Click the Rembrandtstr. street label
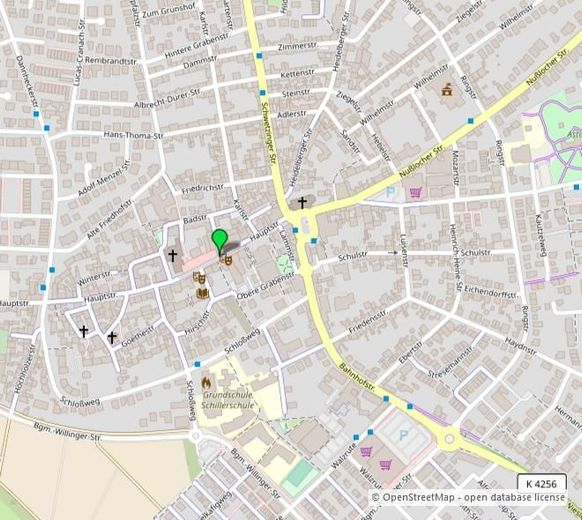Screen dimensions: 582x520 tap(111, 60)
